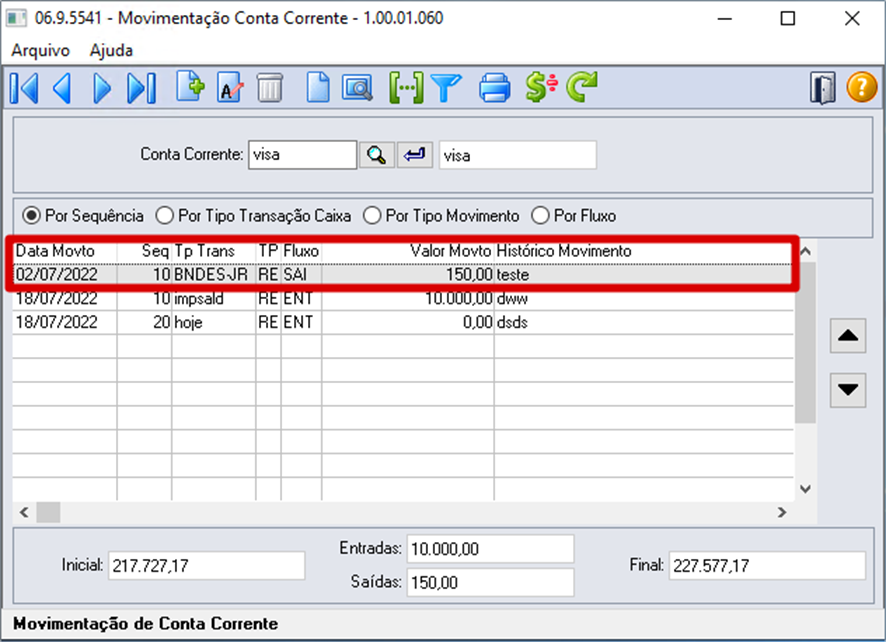Select the 02/07/2022 date cell
Viewport: 886px width, 642px height.
(x=64, y=275)
